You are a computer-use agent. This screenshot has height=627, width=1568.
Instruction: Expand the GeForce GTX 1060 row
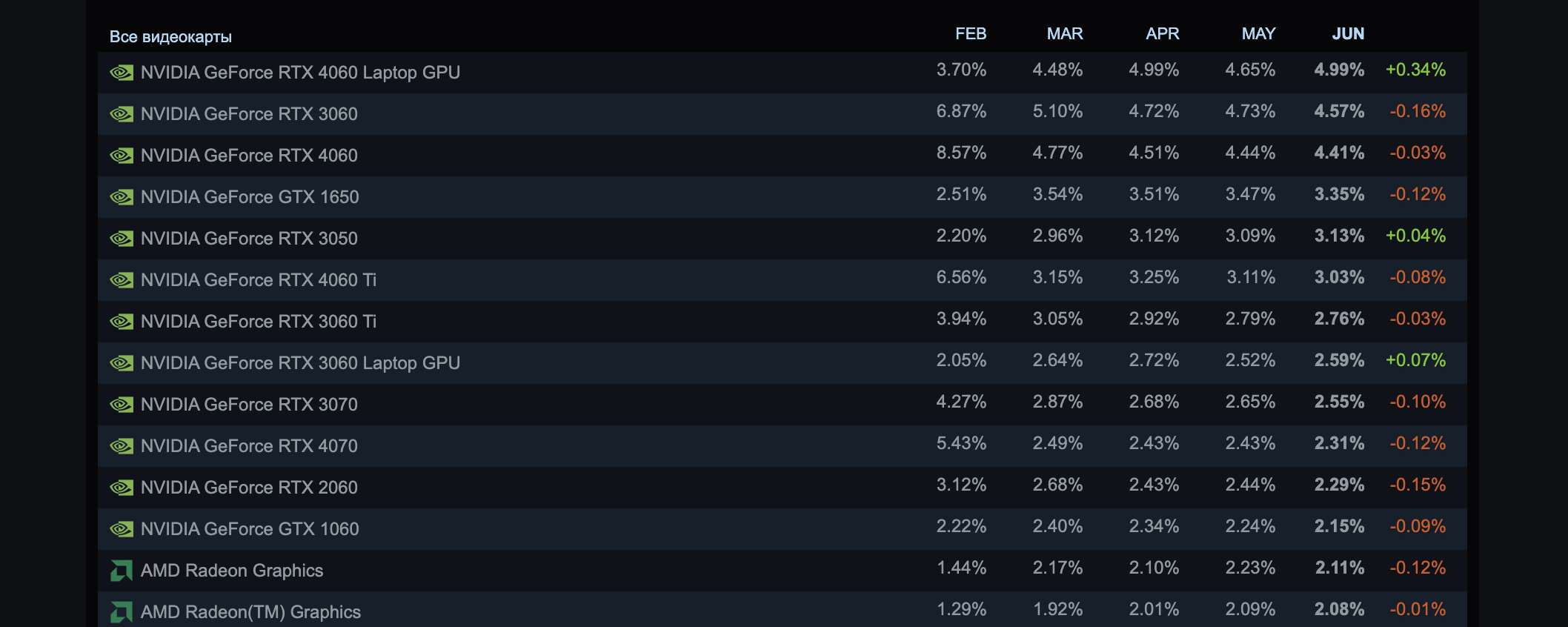[250, 528]
